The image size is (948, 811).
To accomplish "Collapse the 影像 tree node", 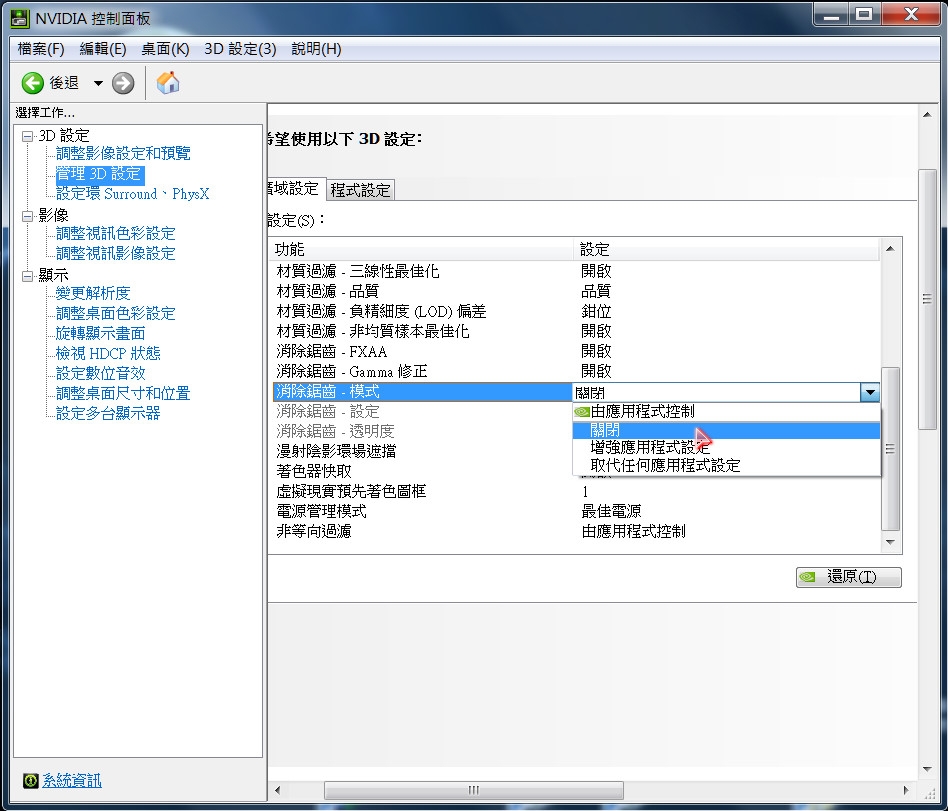I will [x=27, y=216].
